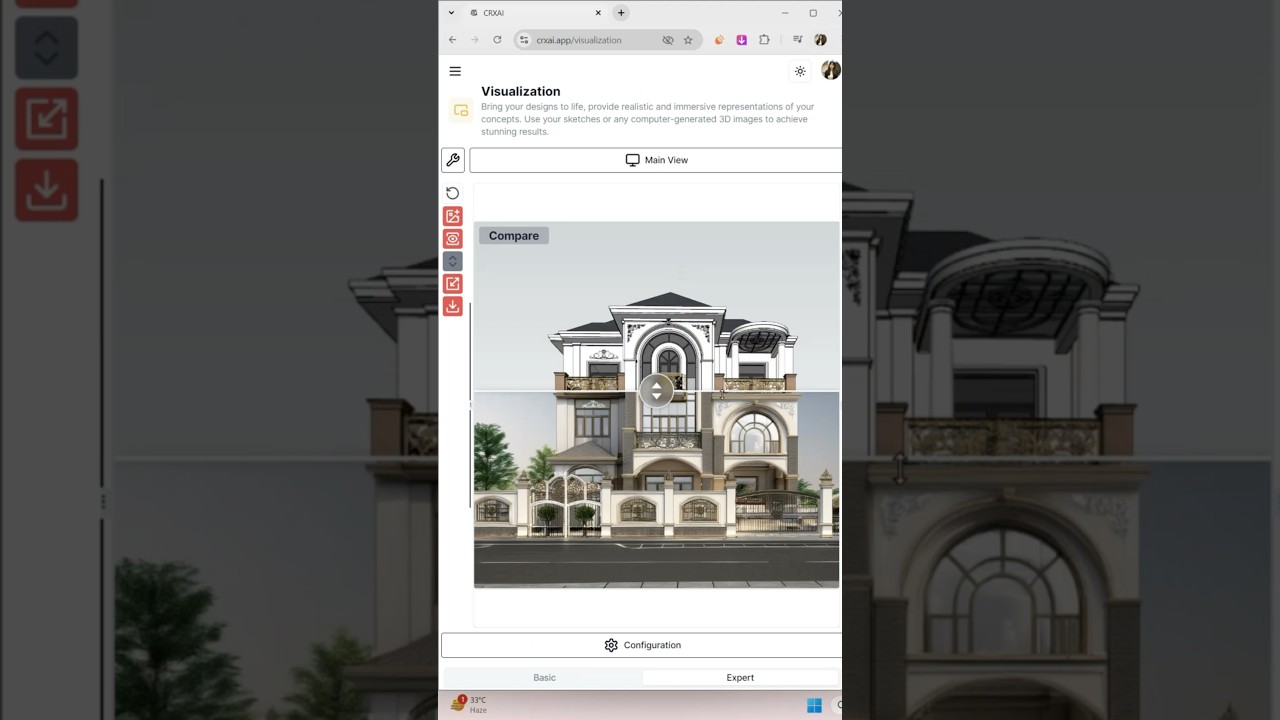Click the purple download extension icon
The width and height of the screenshot is (1280, 720).
coord(741,40)
